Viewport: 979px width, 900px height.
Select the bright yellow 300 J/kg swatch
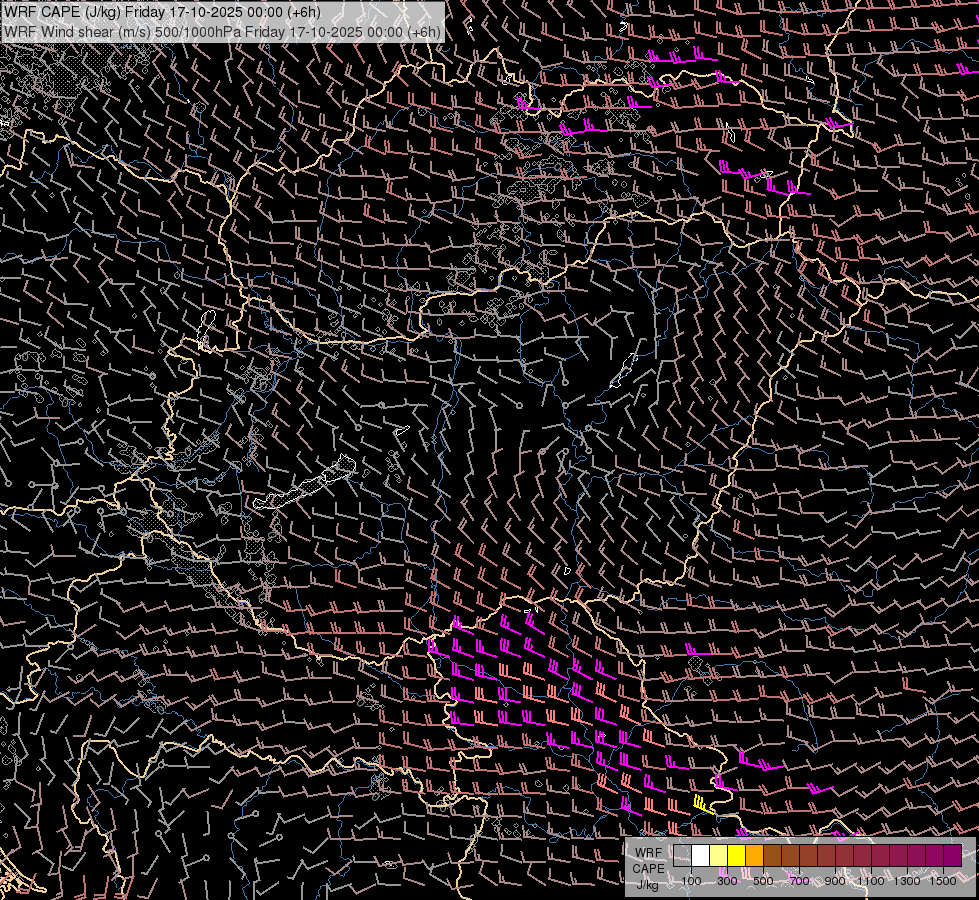click(x=737, y=856)
